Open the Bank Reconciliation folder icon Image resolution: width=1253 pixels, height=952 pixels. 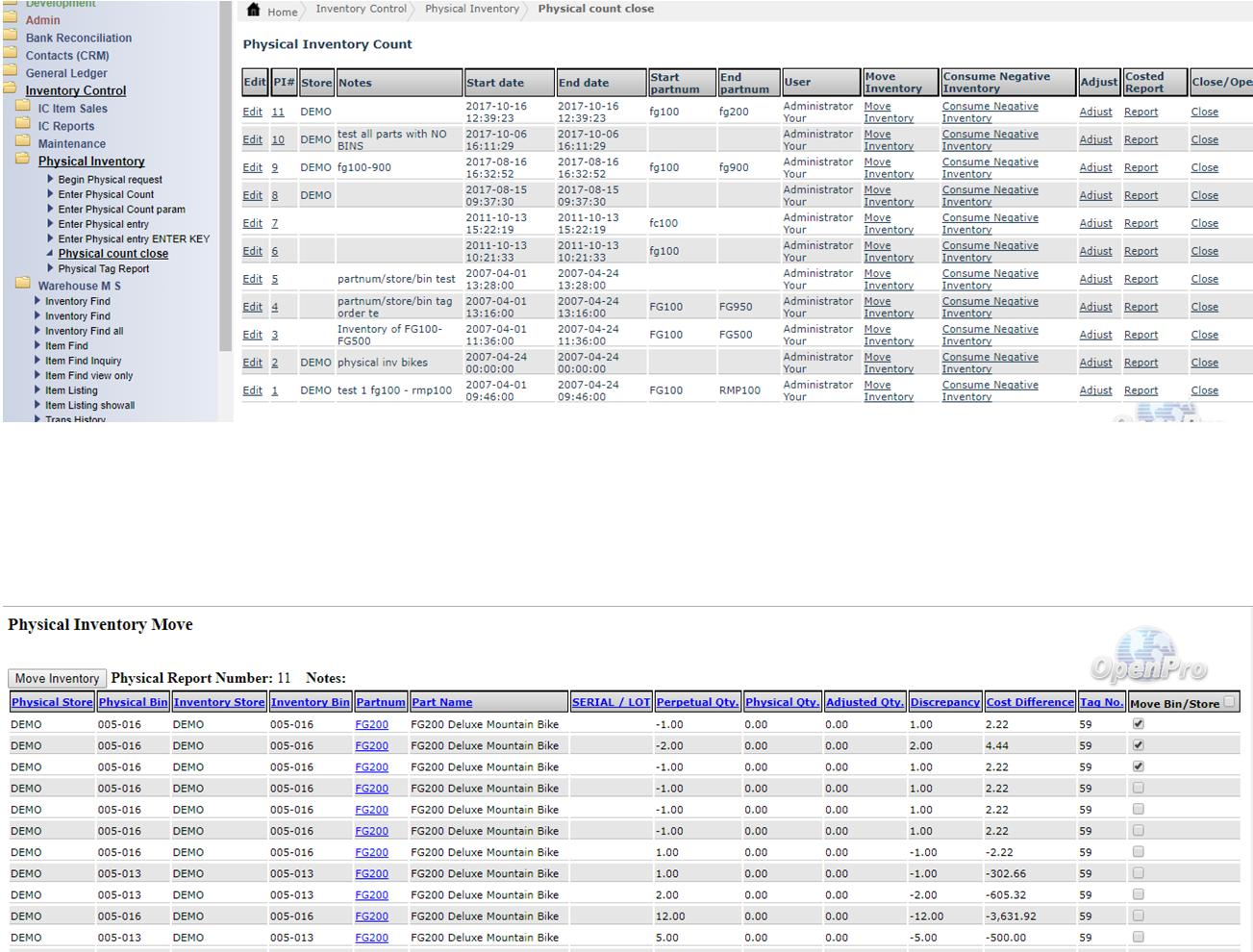click(x=11, y=38)
